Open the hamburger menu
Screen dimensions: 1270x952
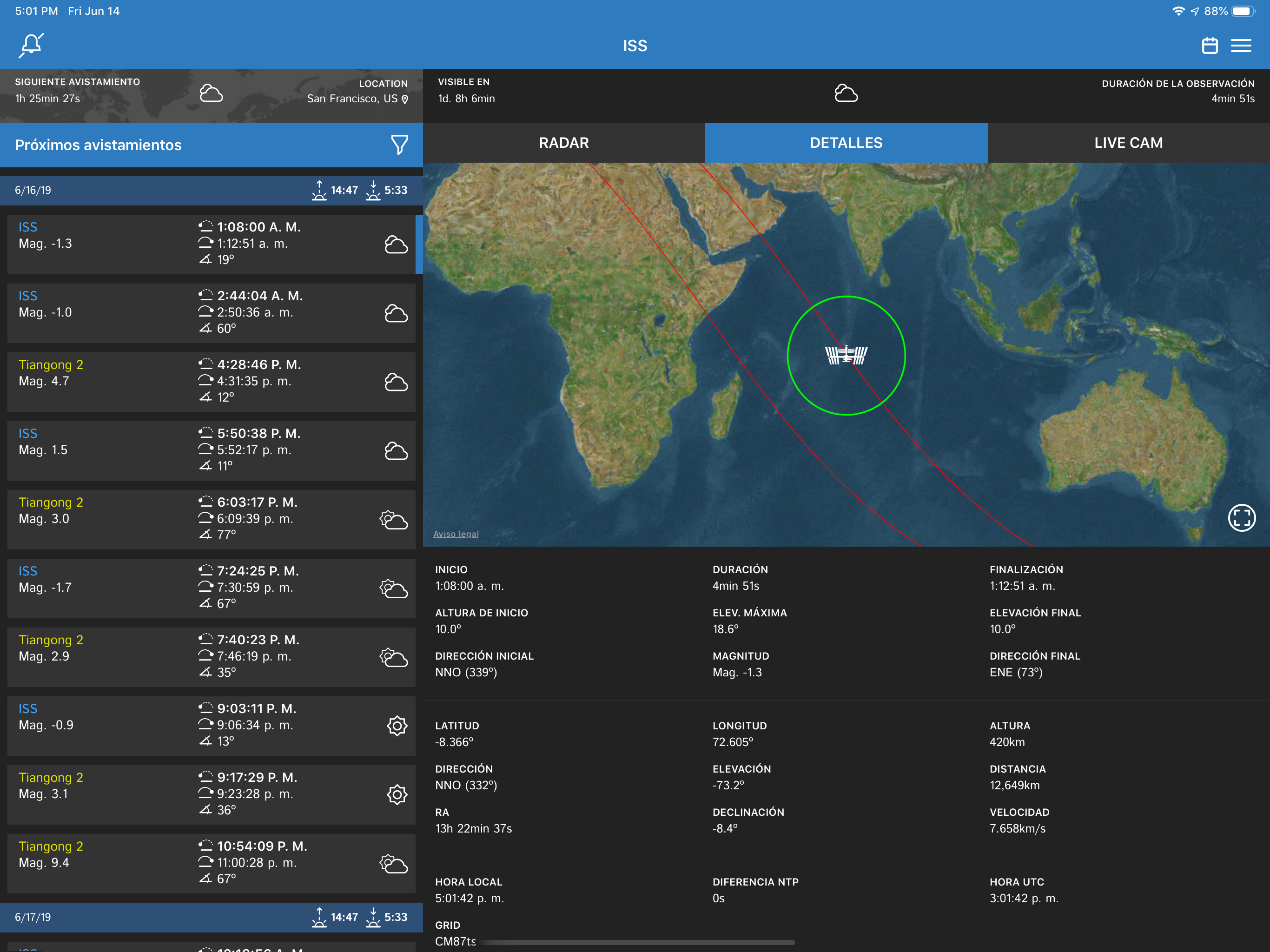point(1241,46)
